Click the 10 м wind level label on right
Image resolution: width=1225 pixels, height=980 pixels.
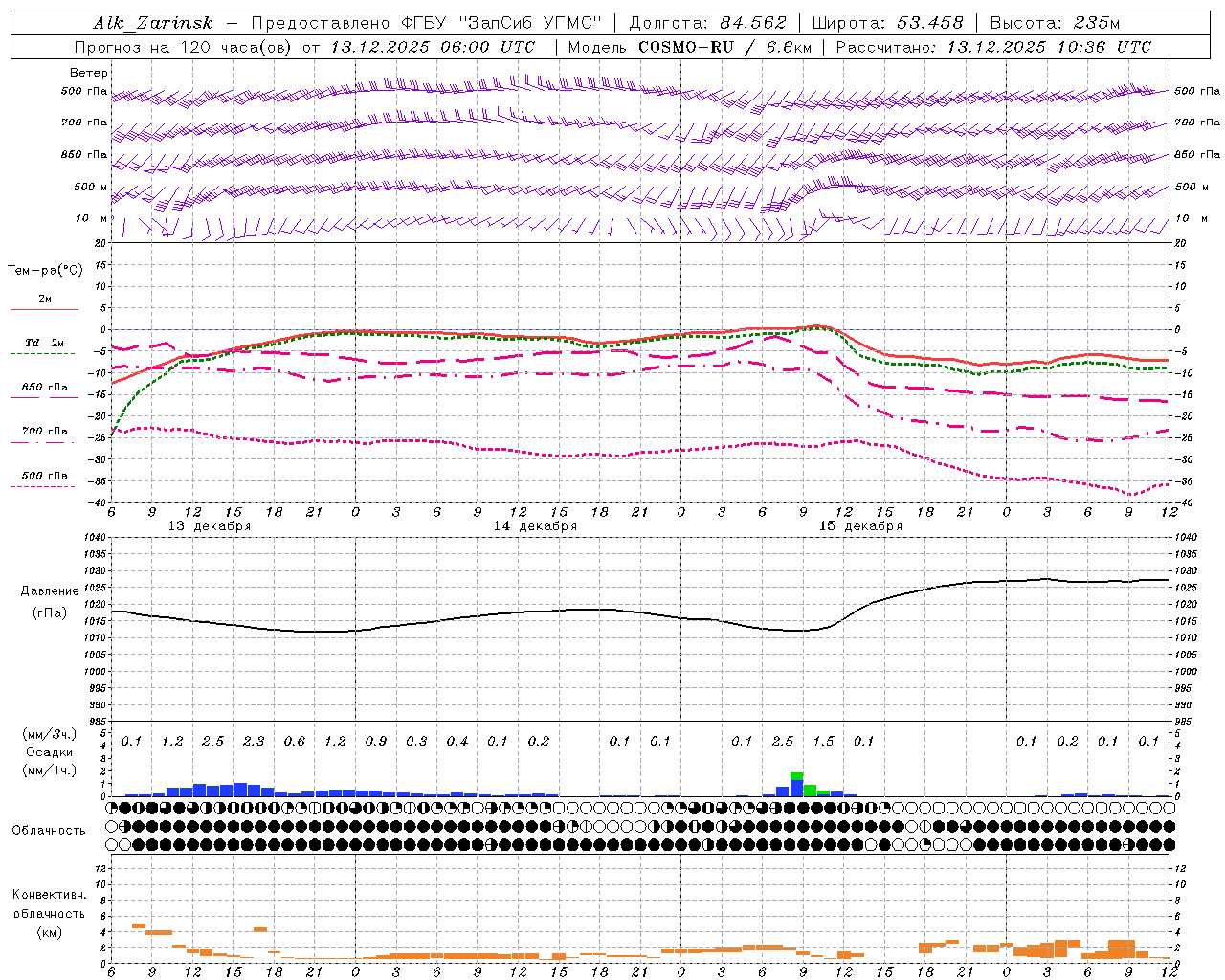click(x=1191, y=218)
